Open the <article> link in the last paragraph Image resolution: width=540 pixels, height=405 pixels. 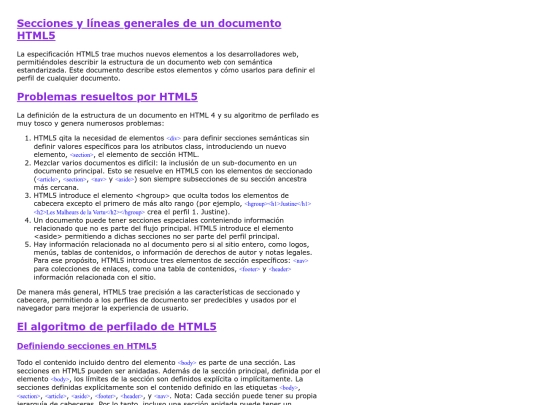pyautogui.click(x=56, y=396)
